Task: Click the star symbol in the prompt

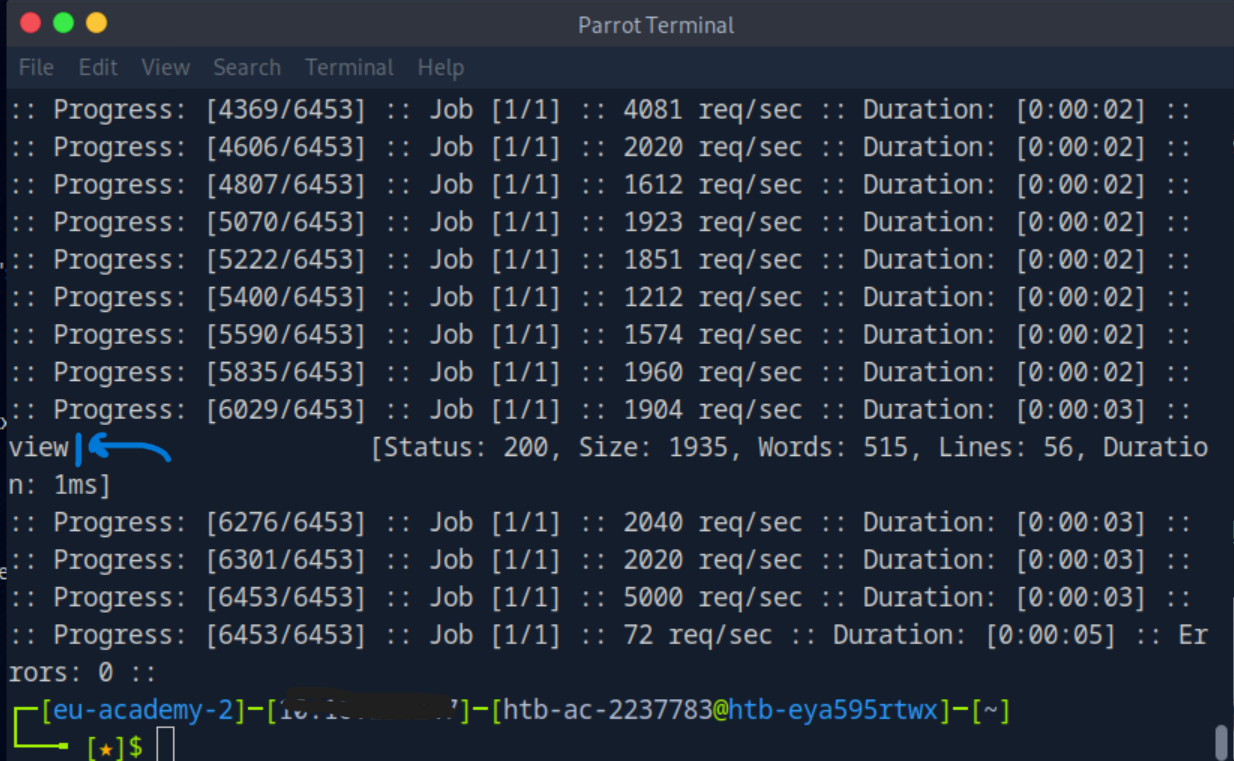Action: pos(105,747)
